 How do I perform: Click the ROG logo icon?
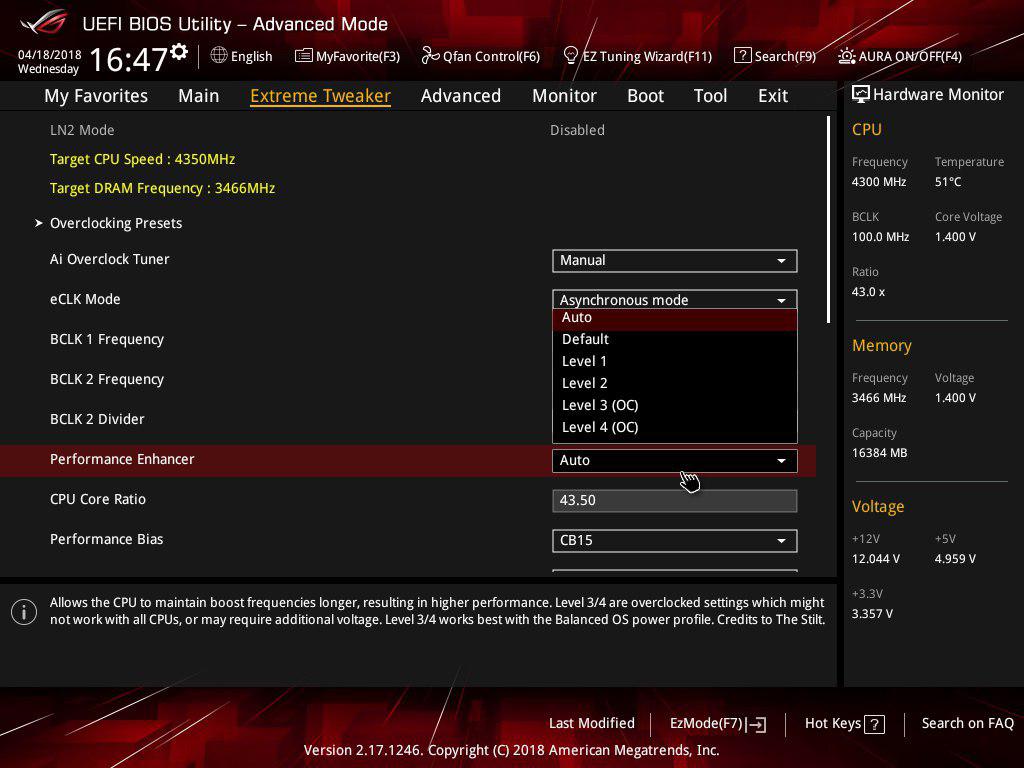click(42, 24)
